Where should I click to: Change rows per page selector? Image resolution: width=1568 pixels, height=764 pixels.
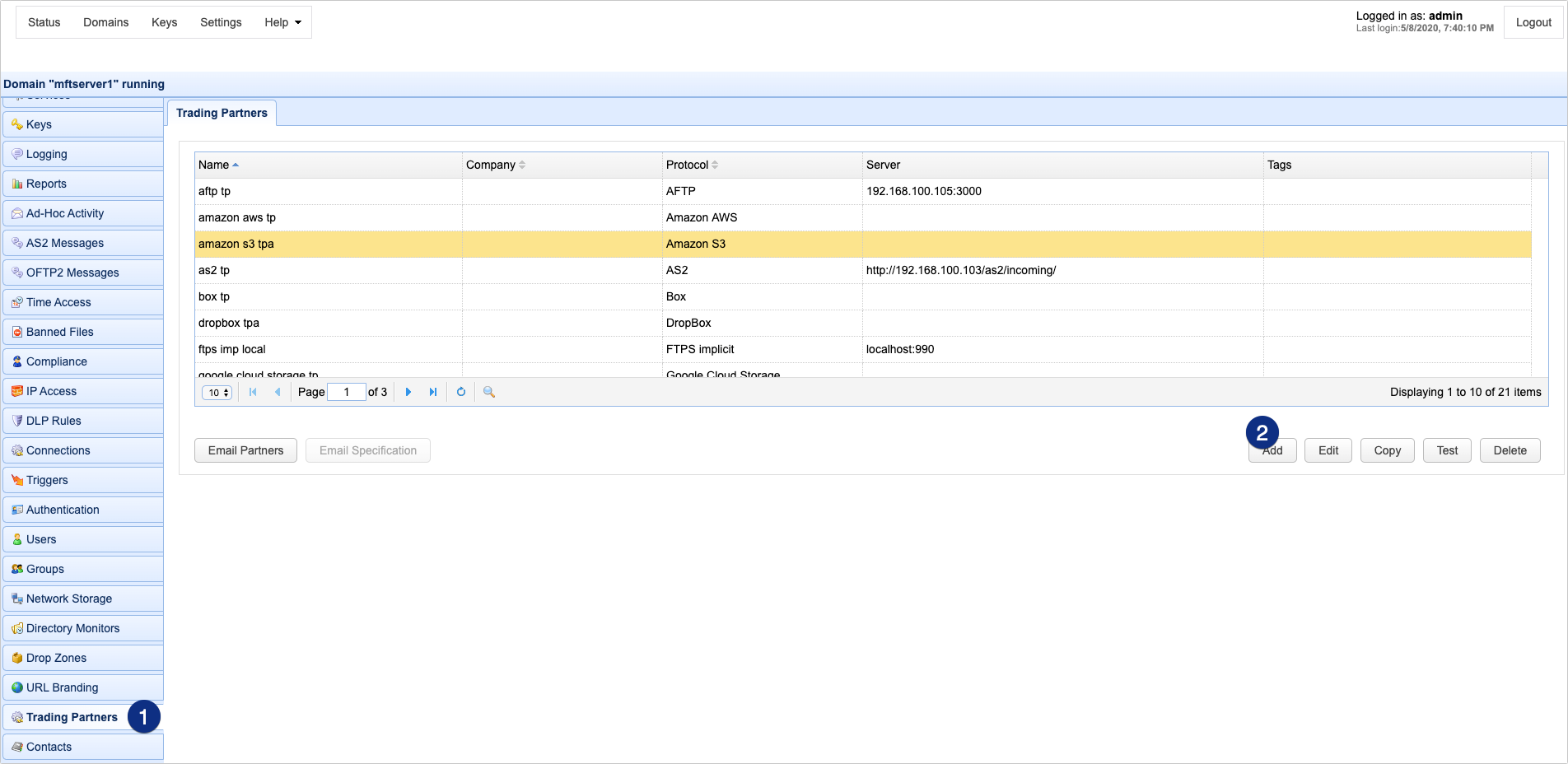click(217, 393)
